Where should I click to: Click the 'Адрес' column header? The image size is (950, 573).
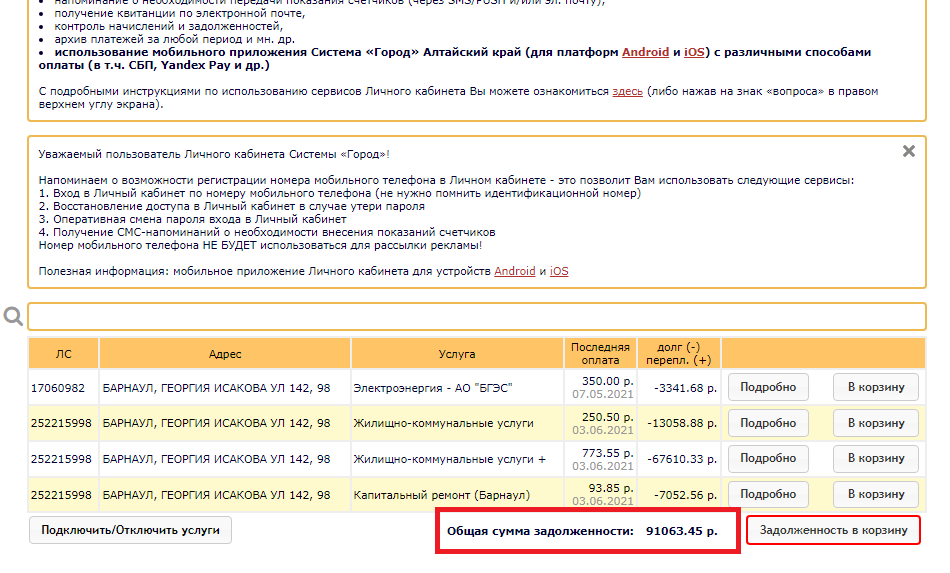click(x=225, y=354)
